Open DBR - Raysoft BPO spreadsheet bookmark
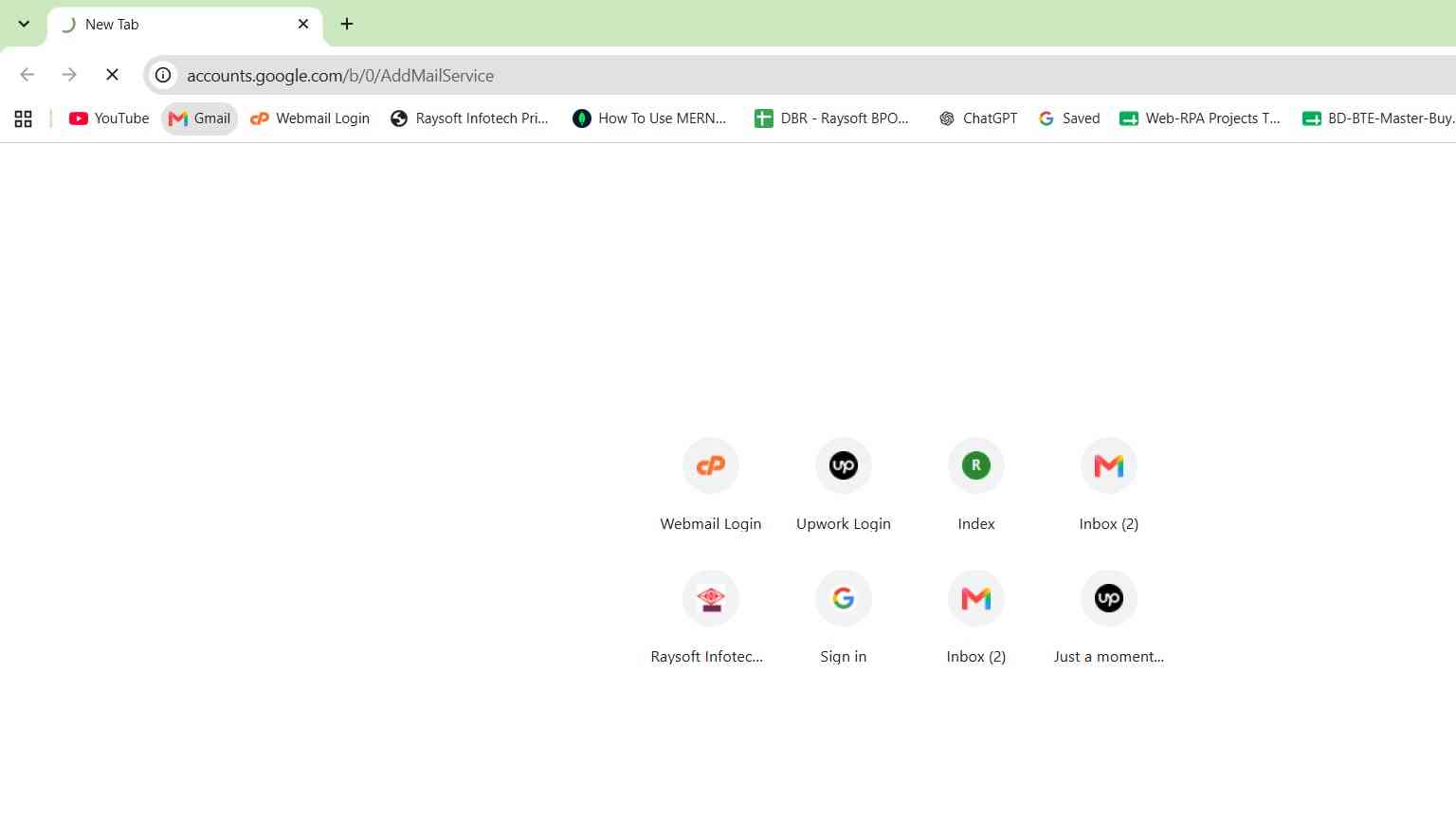Screen dimensions: 1456x819 pyautogui.click(x=831, y=118)
